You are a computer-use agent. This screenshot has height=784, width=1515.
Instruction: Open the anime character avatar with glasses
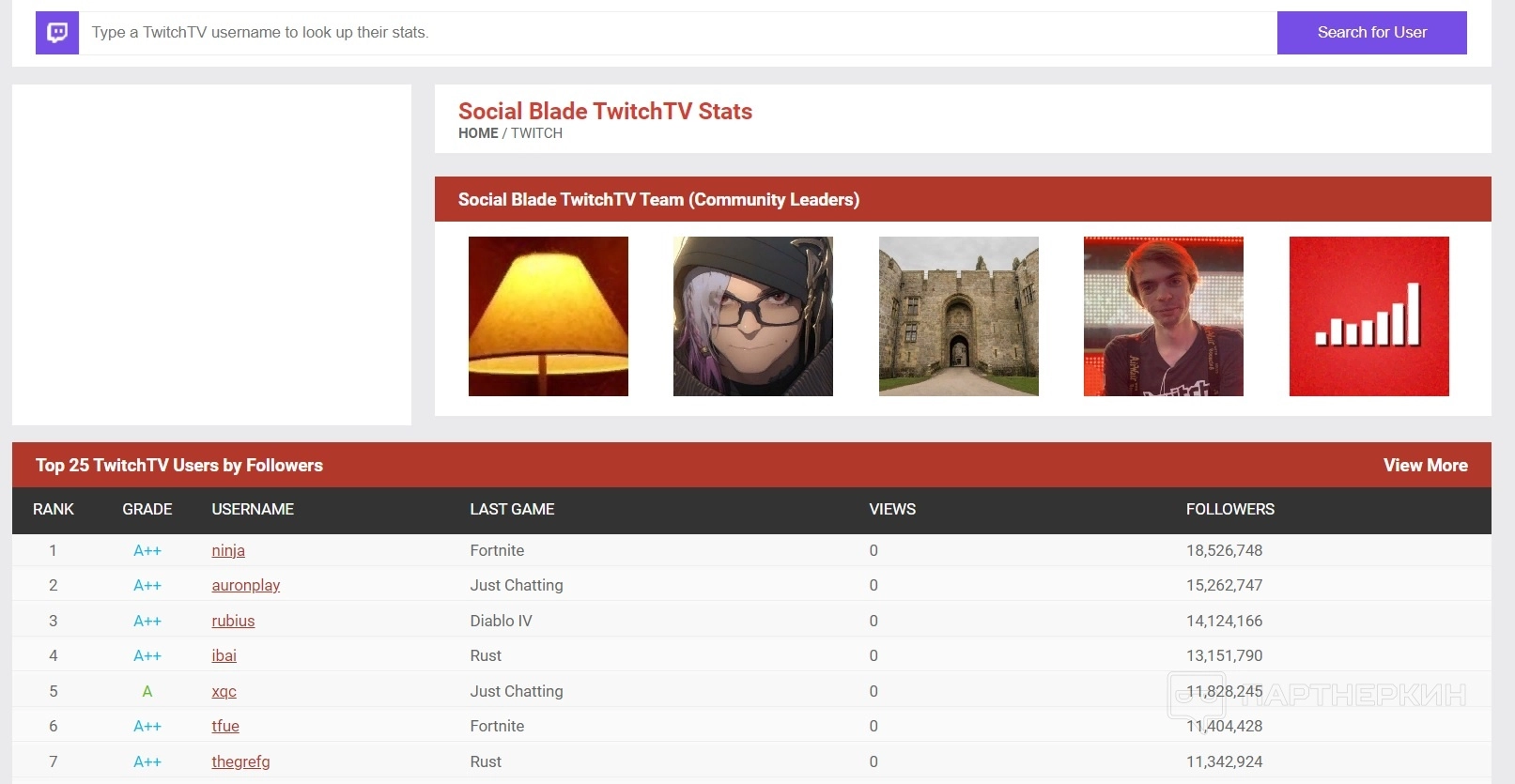click(753, 316)
